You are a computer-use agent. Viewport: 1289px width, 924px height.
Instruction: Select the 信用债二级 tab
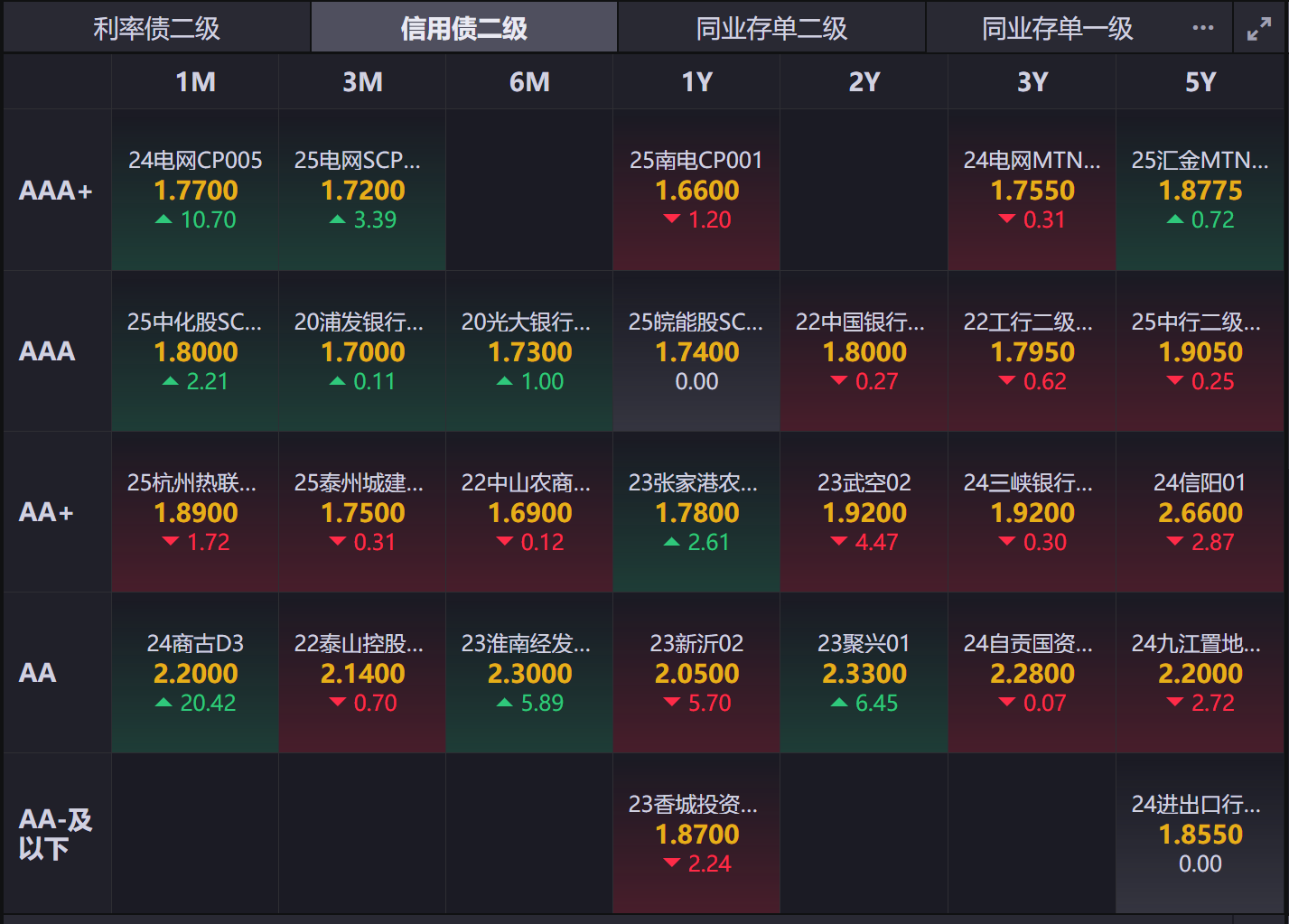coord(464,28)
